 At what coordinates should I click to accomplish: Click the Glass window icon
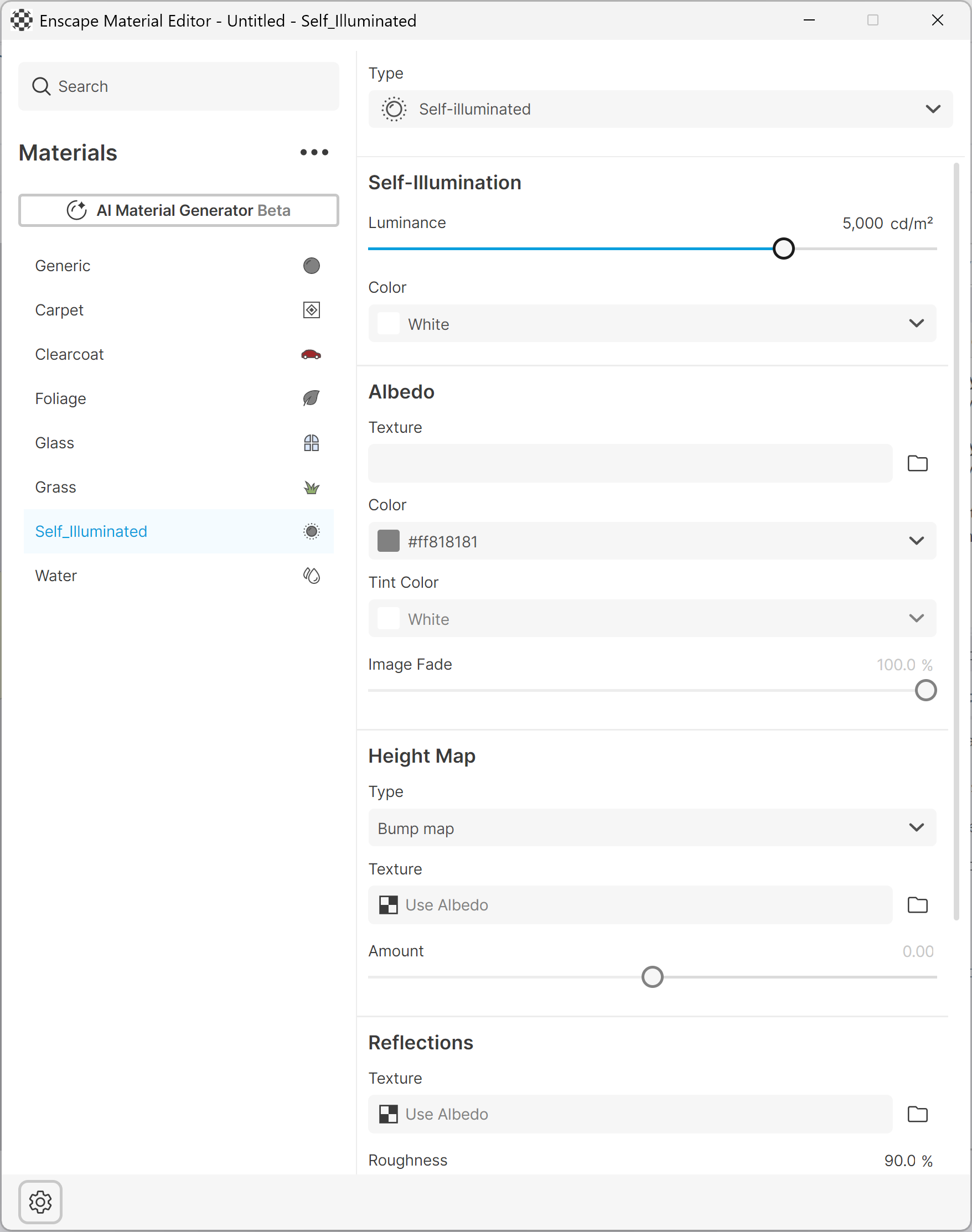coord(311,443)
